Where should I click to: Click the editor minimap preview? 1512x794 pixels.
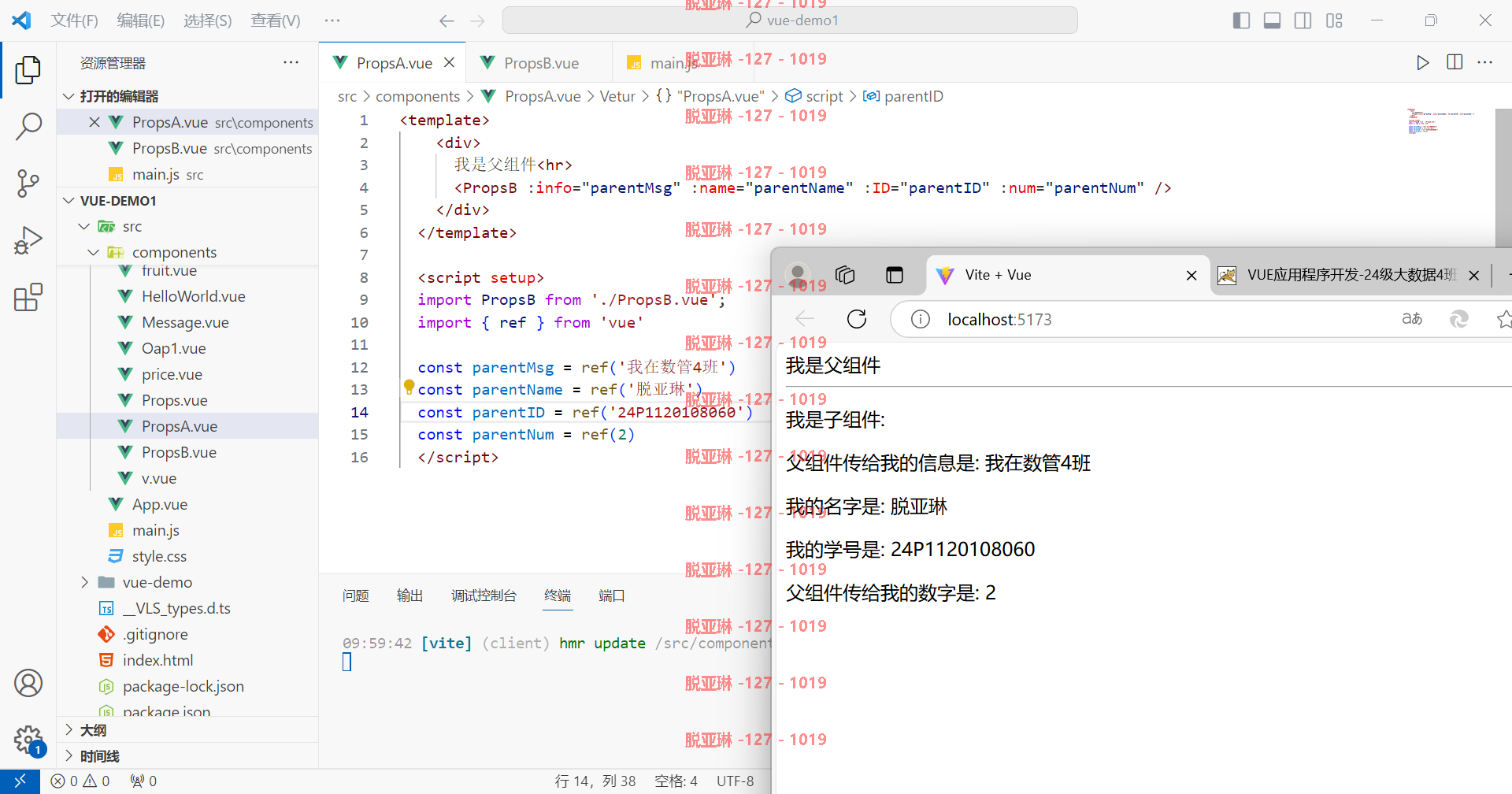point(1441,121)
